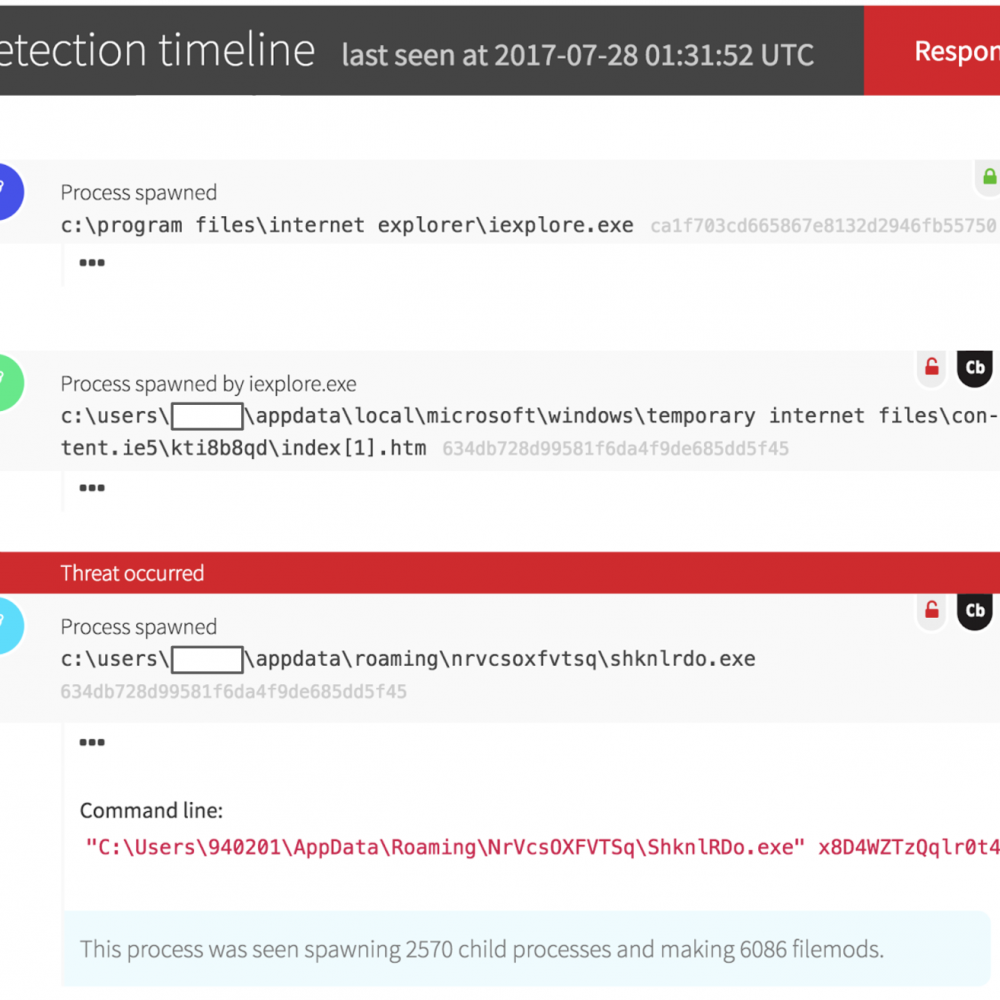Expand details under the iexplore.exe process
1000x1000 pixels.
pos(92,264)
